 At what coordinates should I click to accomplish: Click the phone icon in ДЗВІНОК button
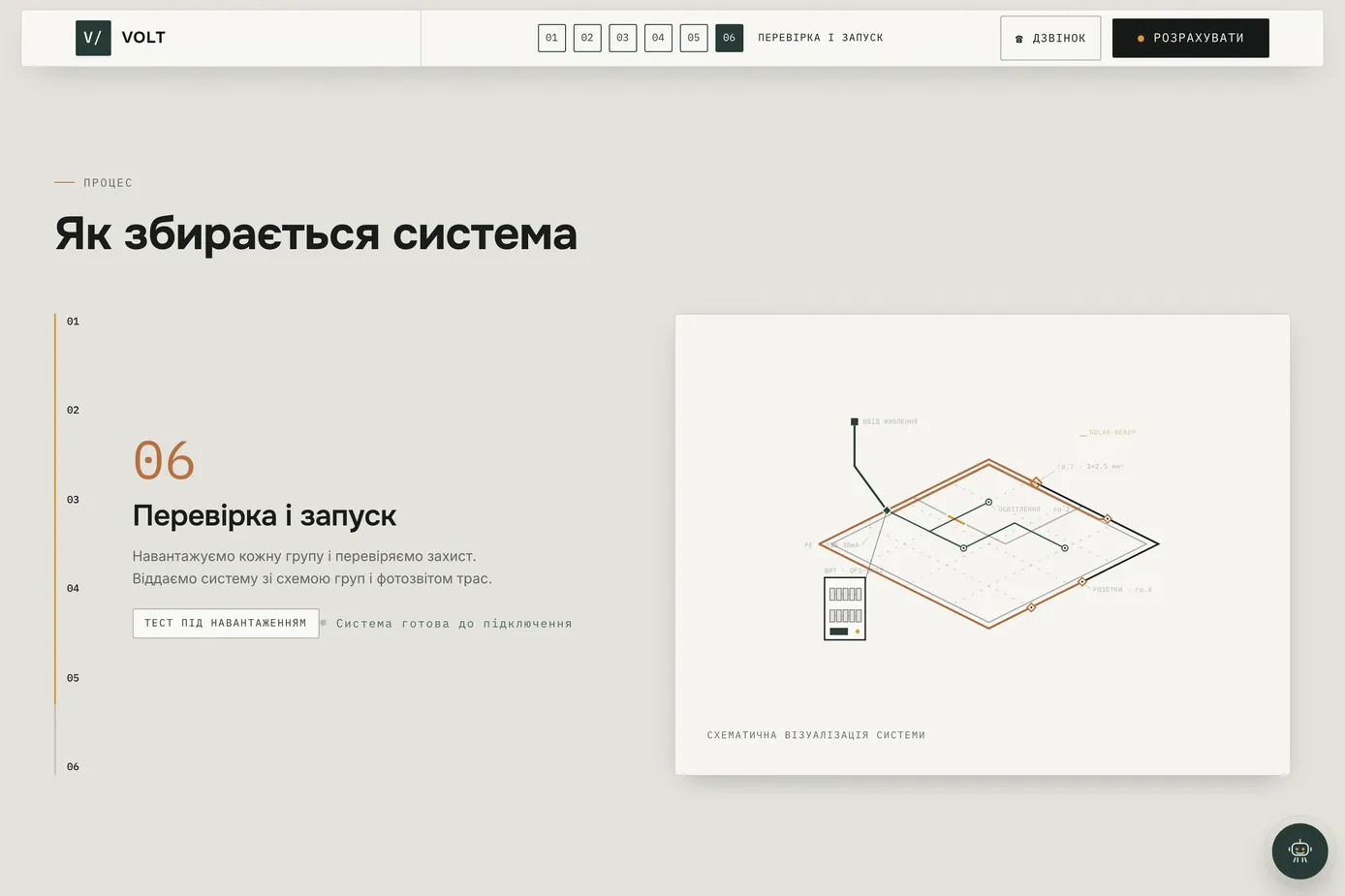(x=1019, y=39)
